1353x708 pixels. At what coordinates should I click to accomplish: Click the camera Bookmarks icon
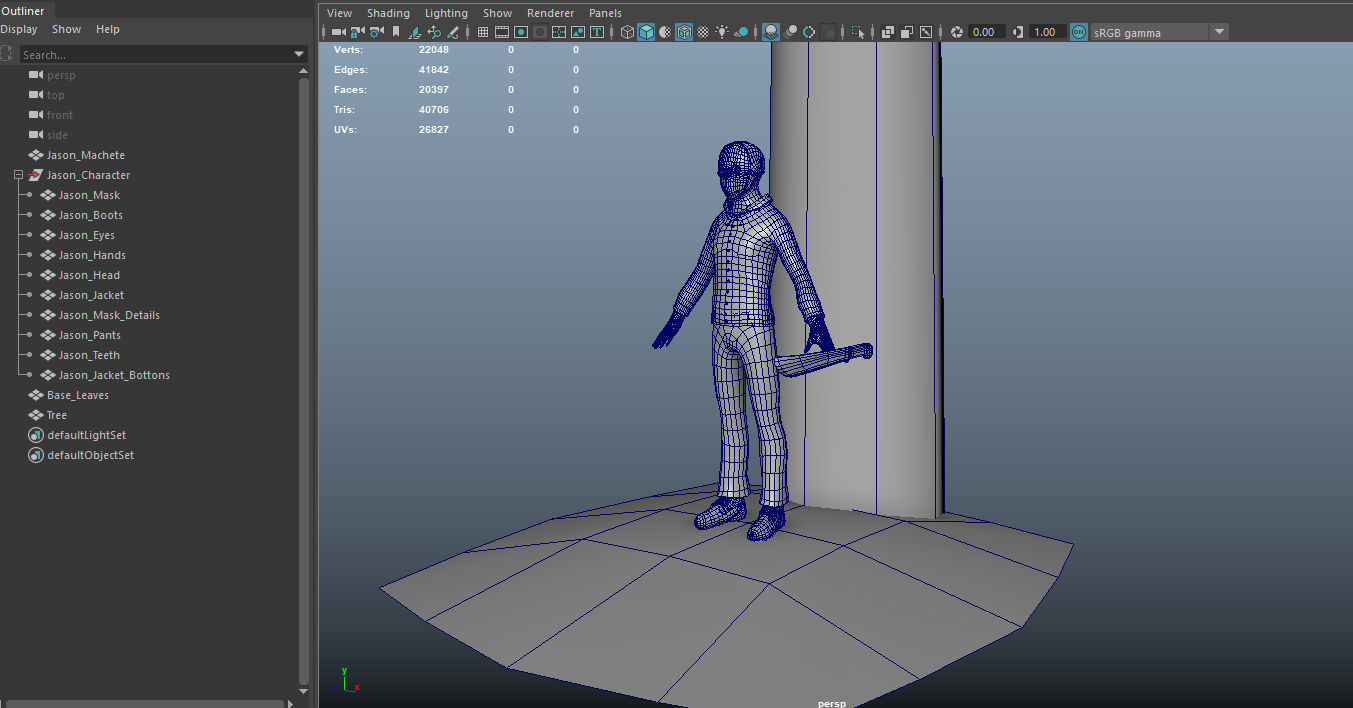396,32
